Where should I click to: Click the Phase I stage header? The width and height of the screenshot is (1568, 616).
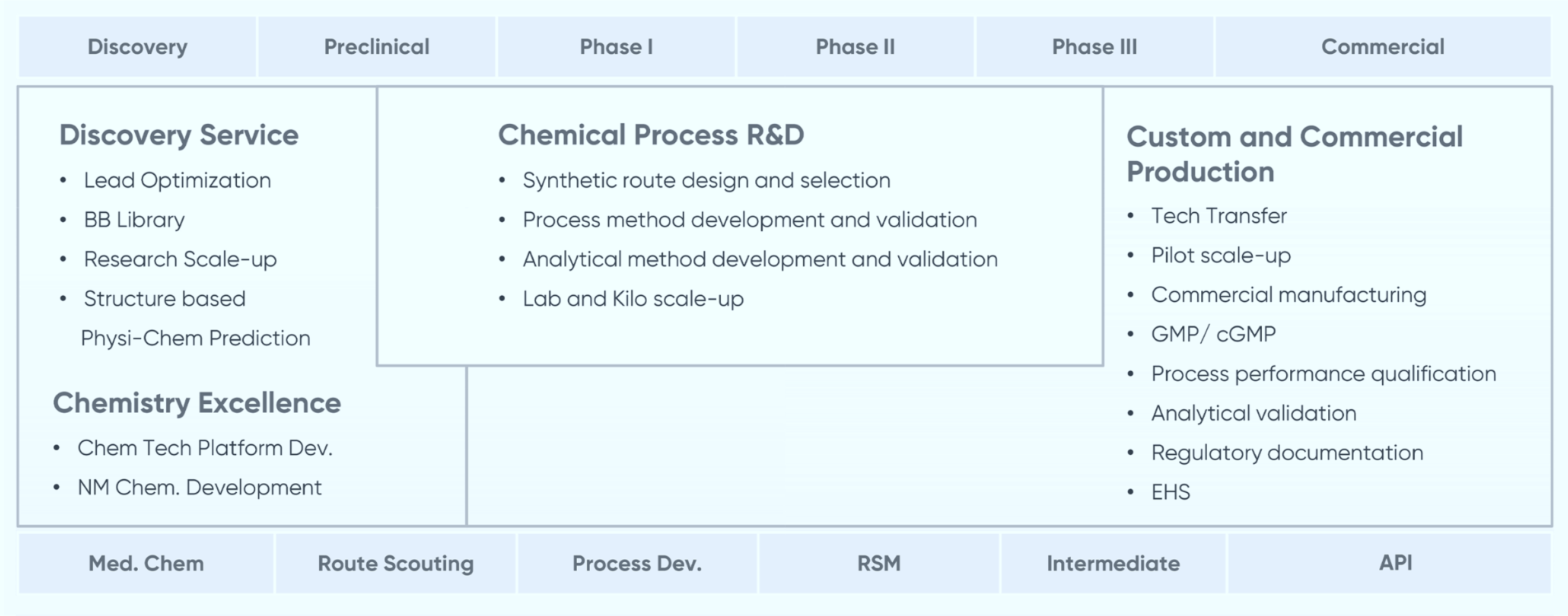tap(616, 47)
